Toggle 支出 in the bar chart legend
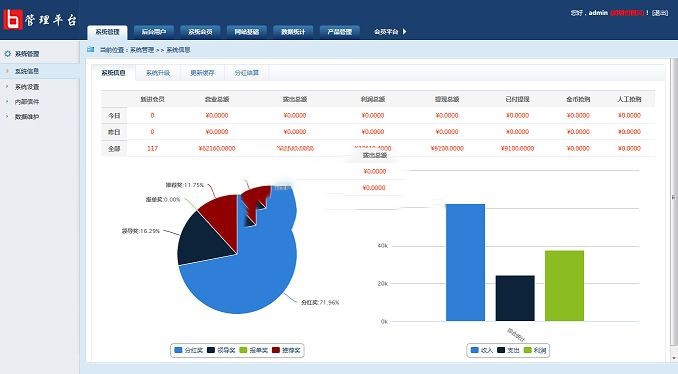678x374 pixels. point(508,350)
